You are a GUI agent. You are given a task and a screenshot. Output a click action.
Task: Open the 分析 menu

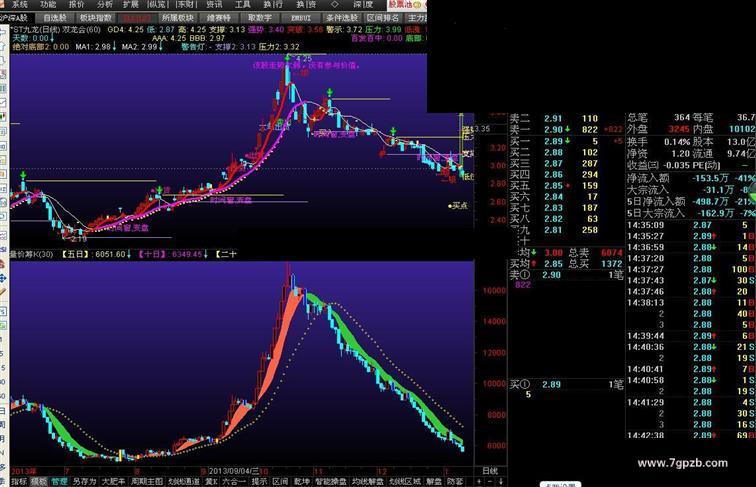pos(105,4)
